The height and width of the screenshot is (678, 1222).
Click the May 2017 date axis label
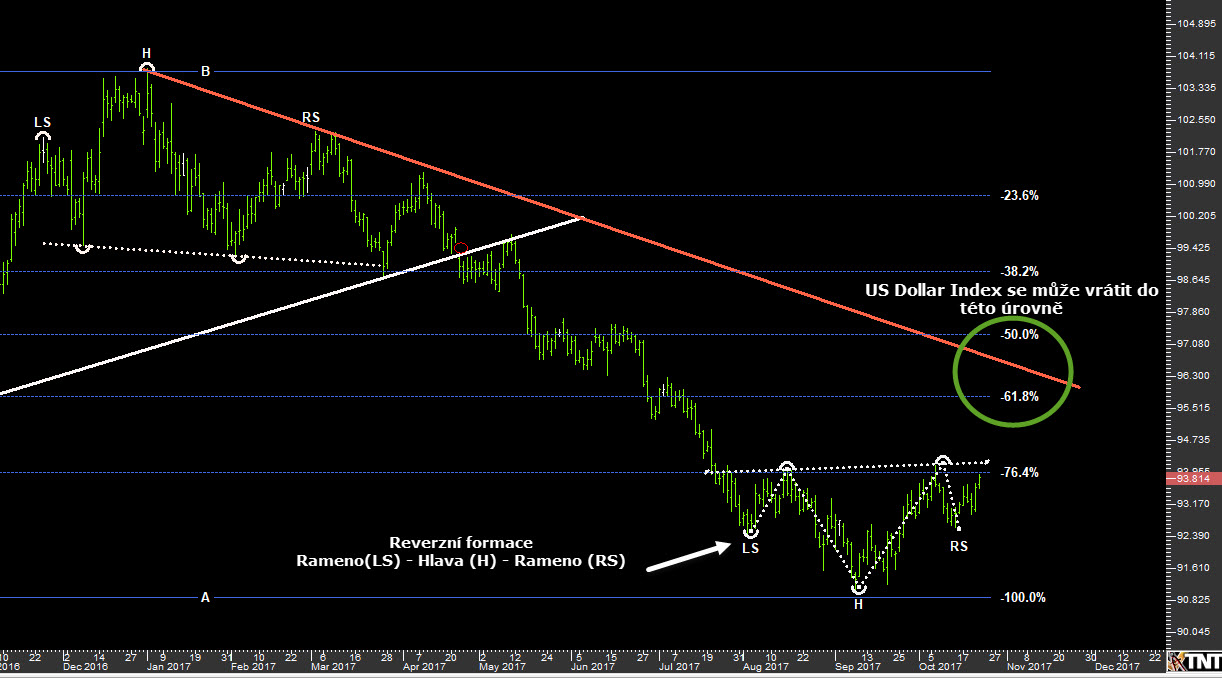[502, 666]
